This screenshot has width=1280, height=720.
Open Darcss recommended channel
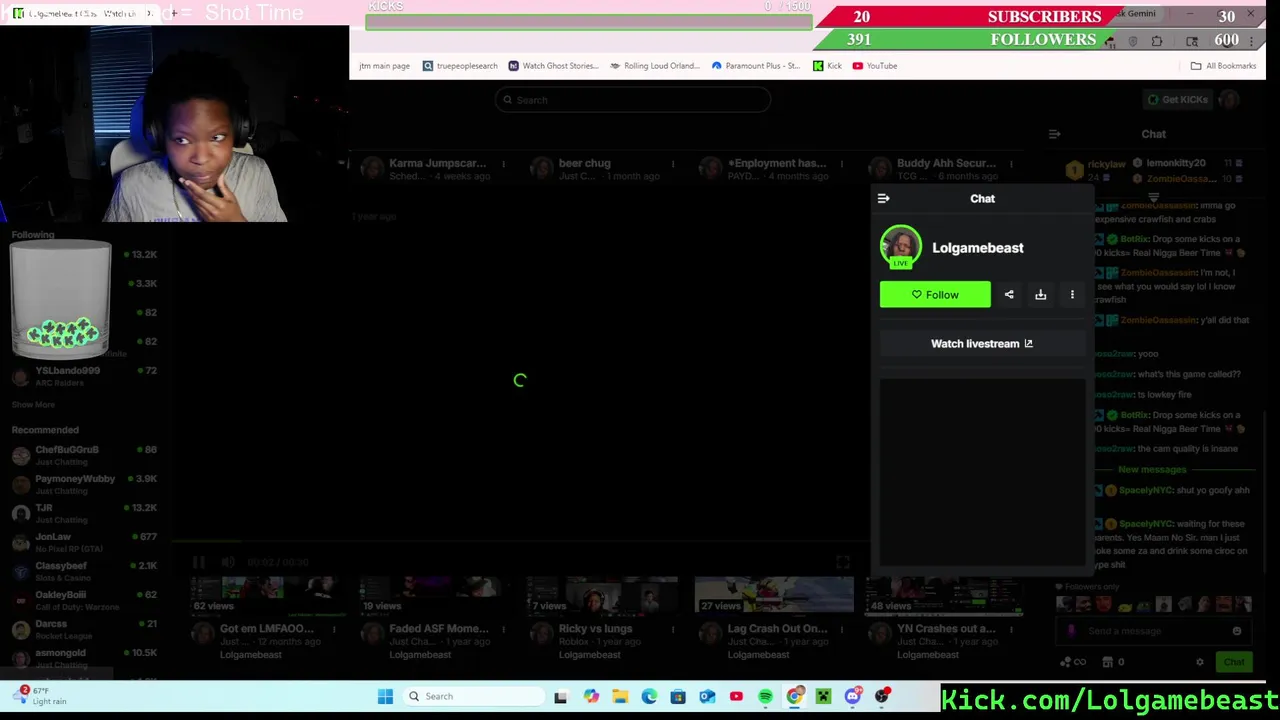84,629
